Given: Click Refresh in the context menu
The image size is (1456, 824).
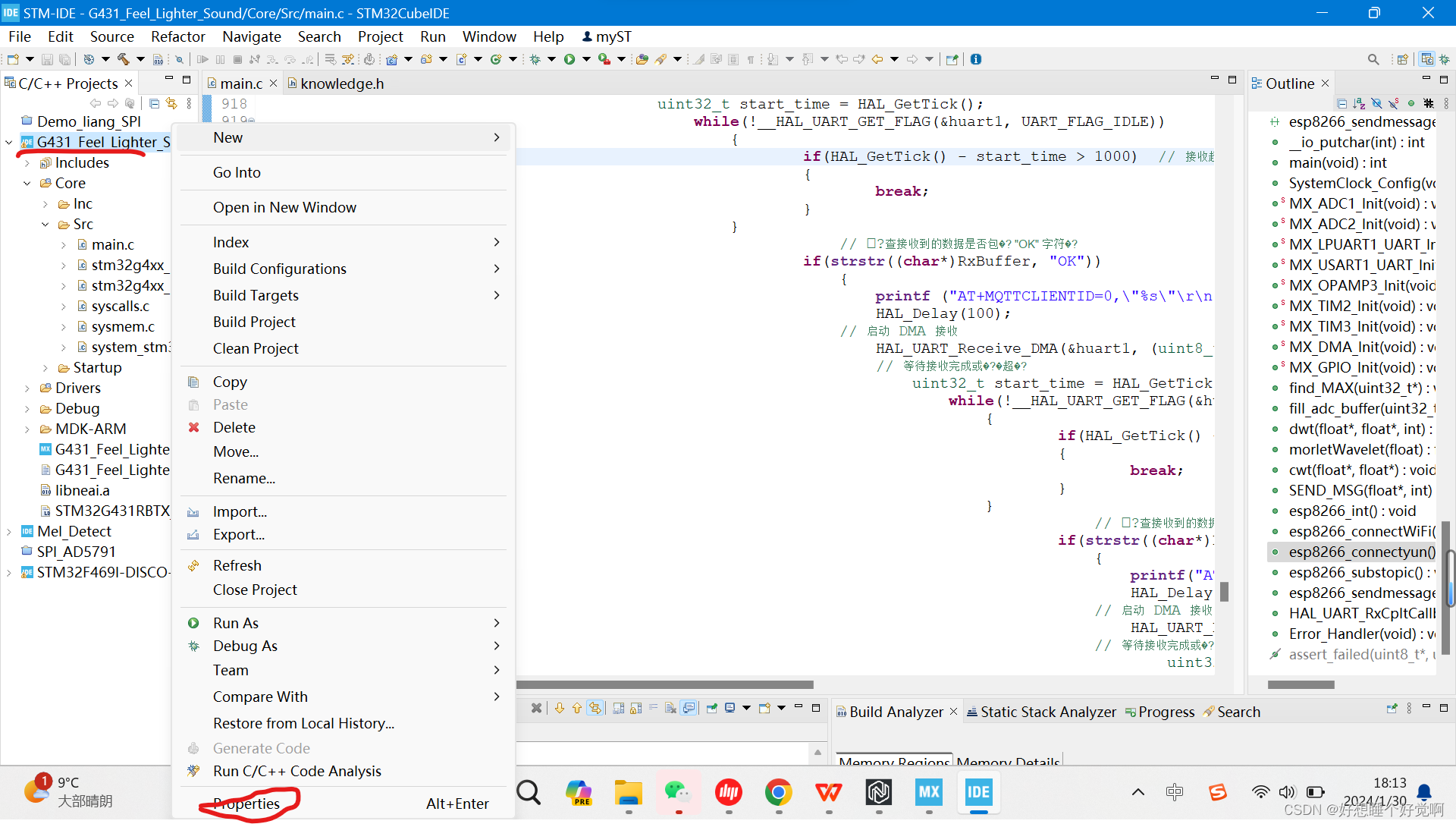Looking at the screenshot, I should [344, 565].
